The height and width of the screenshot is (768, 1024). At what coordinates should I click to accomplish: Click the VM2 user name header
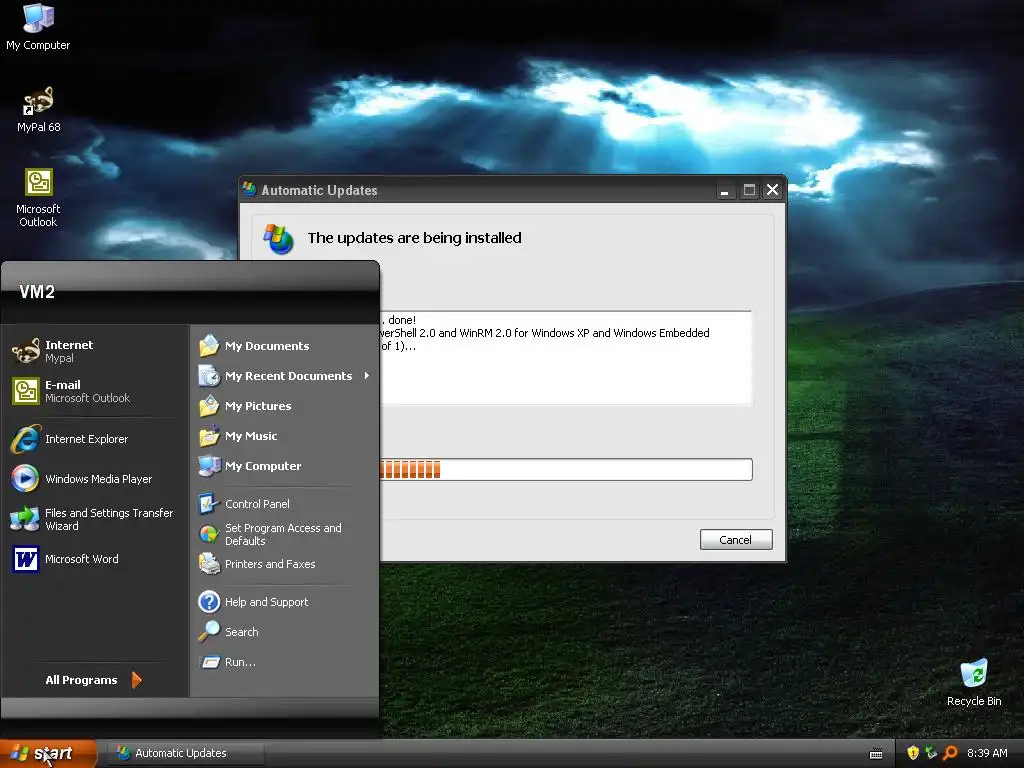(37, 292)
